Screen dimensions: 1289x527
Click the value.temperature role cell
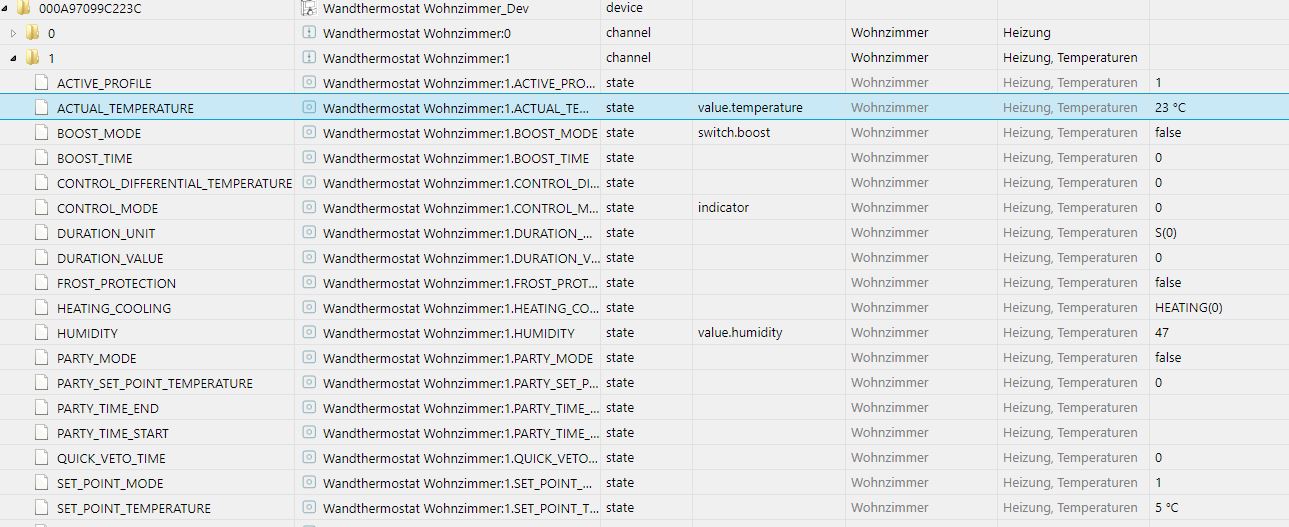point(750,107)
